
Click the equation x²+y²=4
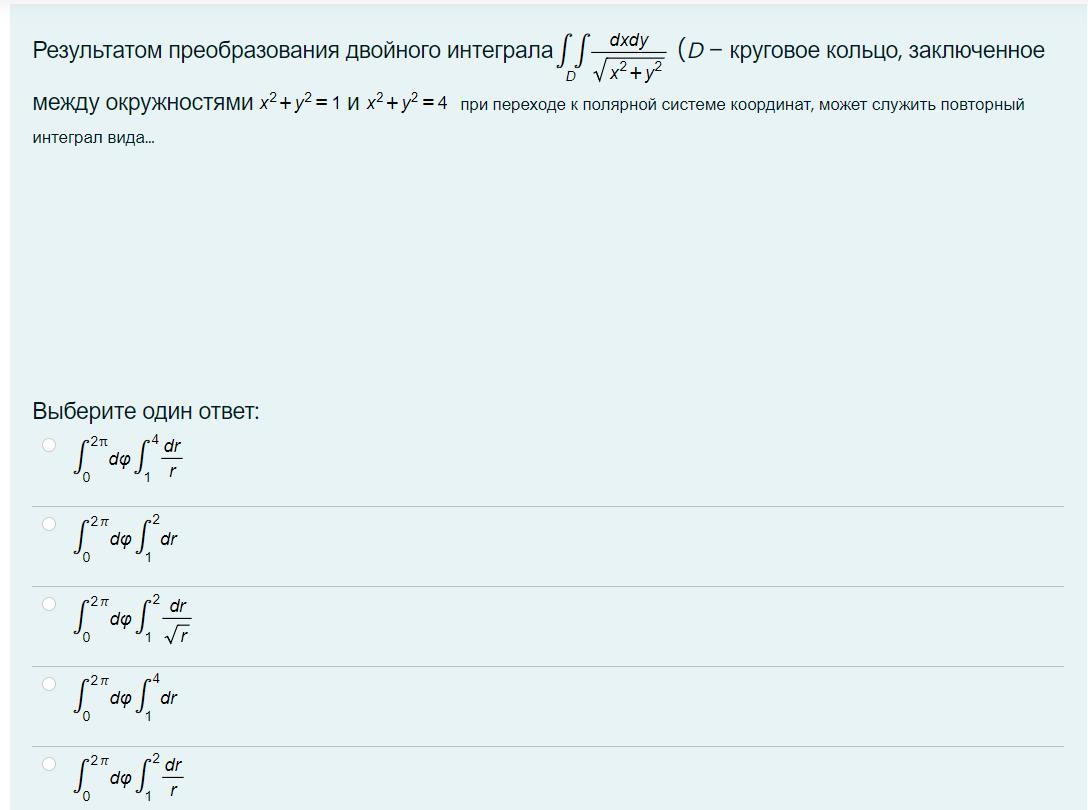click(407, 104)
